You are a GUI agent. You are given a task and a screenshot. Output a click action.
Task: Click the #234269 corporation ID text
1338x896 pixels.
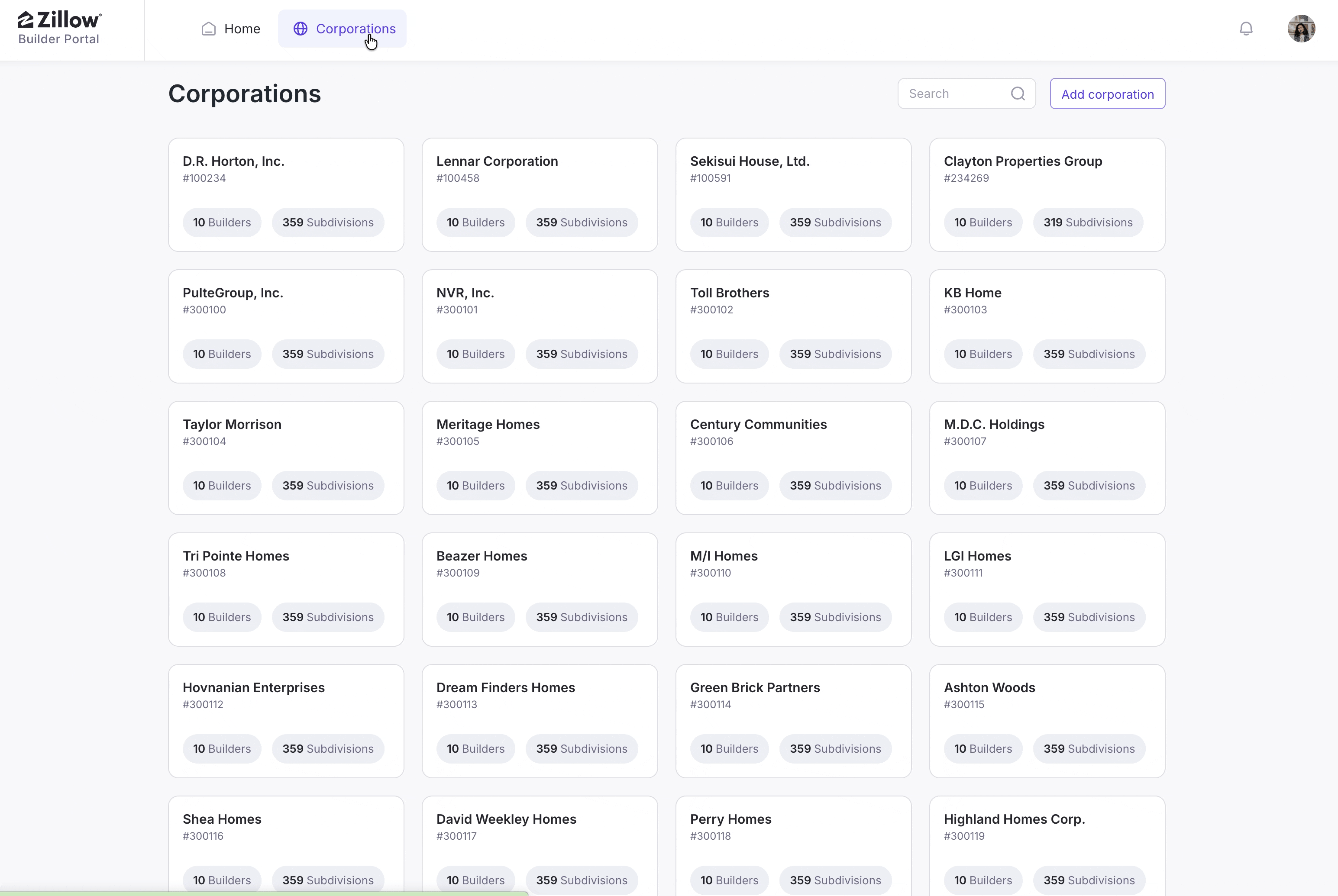tap(966, 178)
